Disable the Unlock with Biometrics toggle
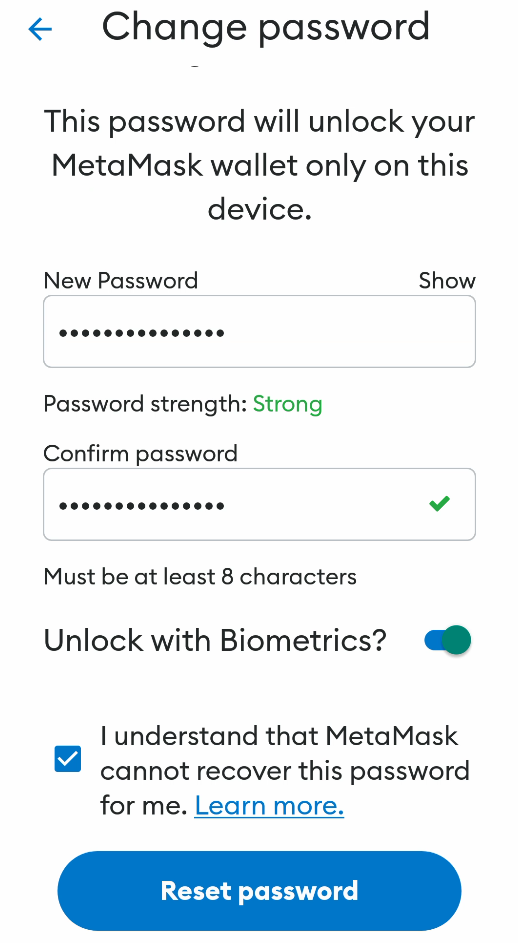The width and height of the screenshot is (518, 943). click(448, 640)
